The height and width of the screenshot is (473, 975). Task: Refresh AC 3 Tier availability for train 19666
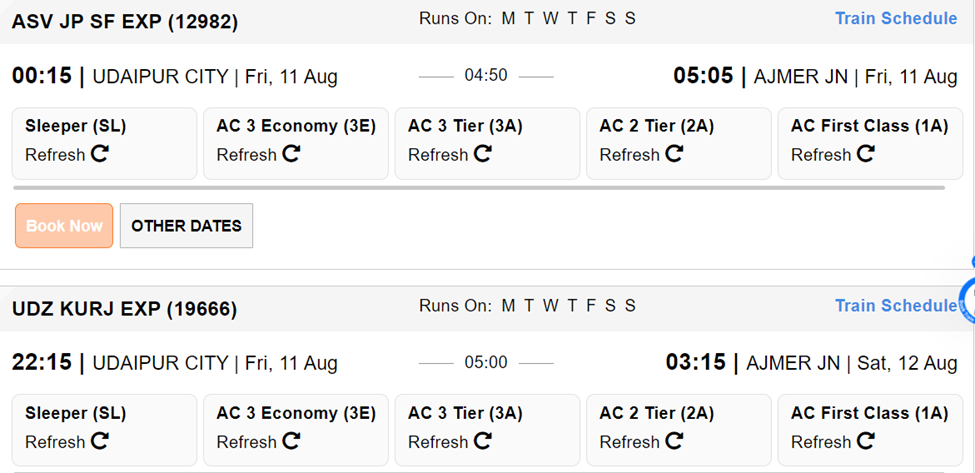point(482,441)
